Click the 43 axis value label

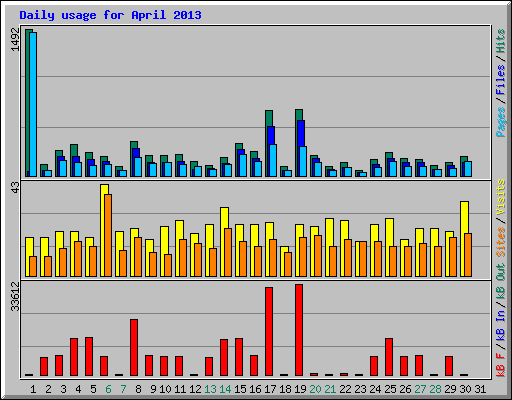pyautogui.click(x=15, y=188)
